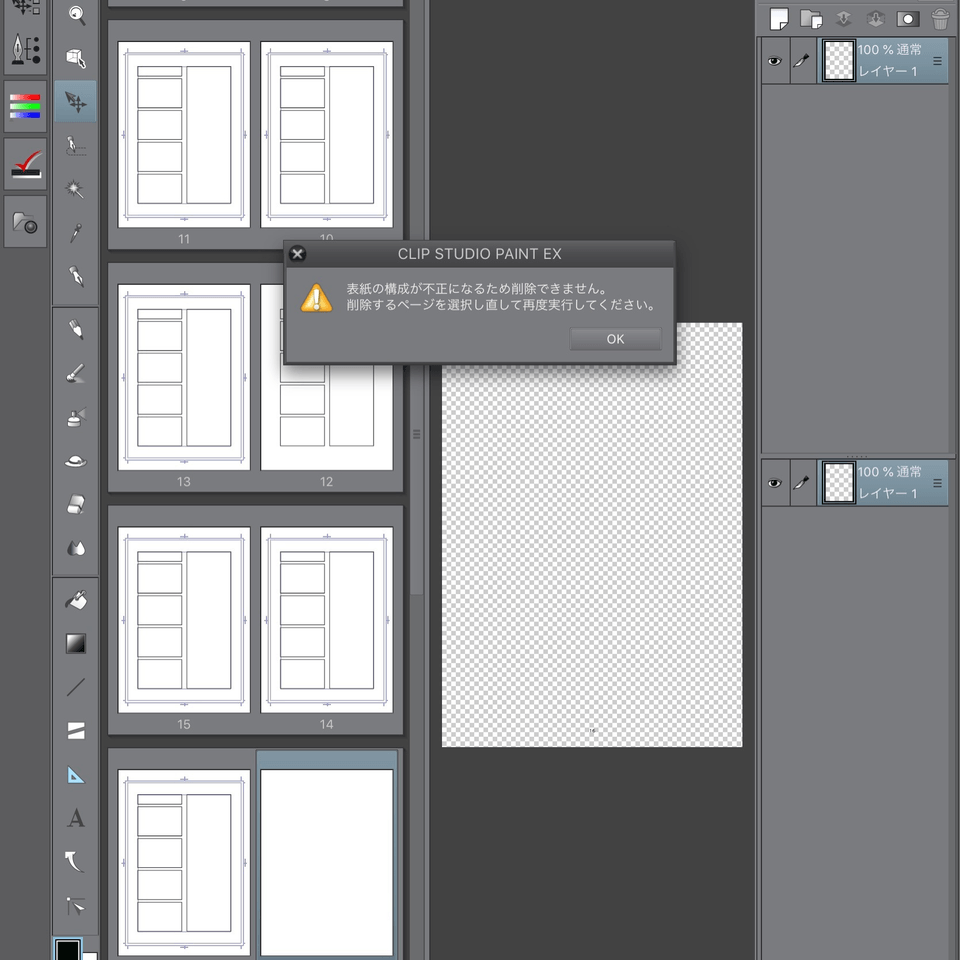
Task: Select the Gradient tool
Action: click(76, 644)
